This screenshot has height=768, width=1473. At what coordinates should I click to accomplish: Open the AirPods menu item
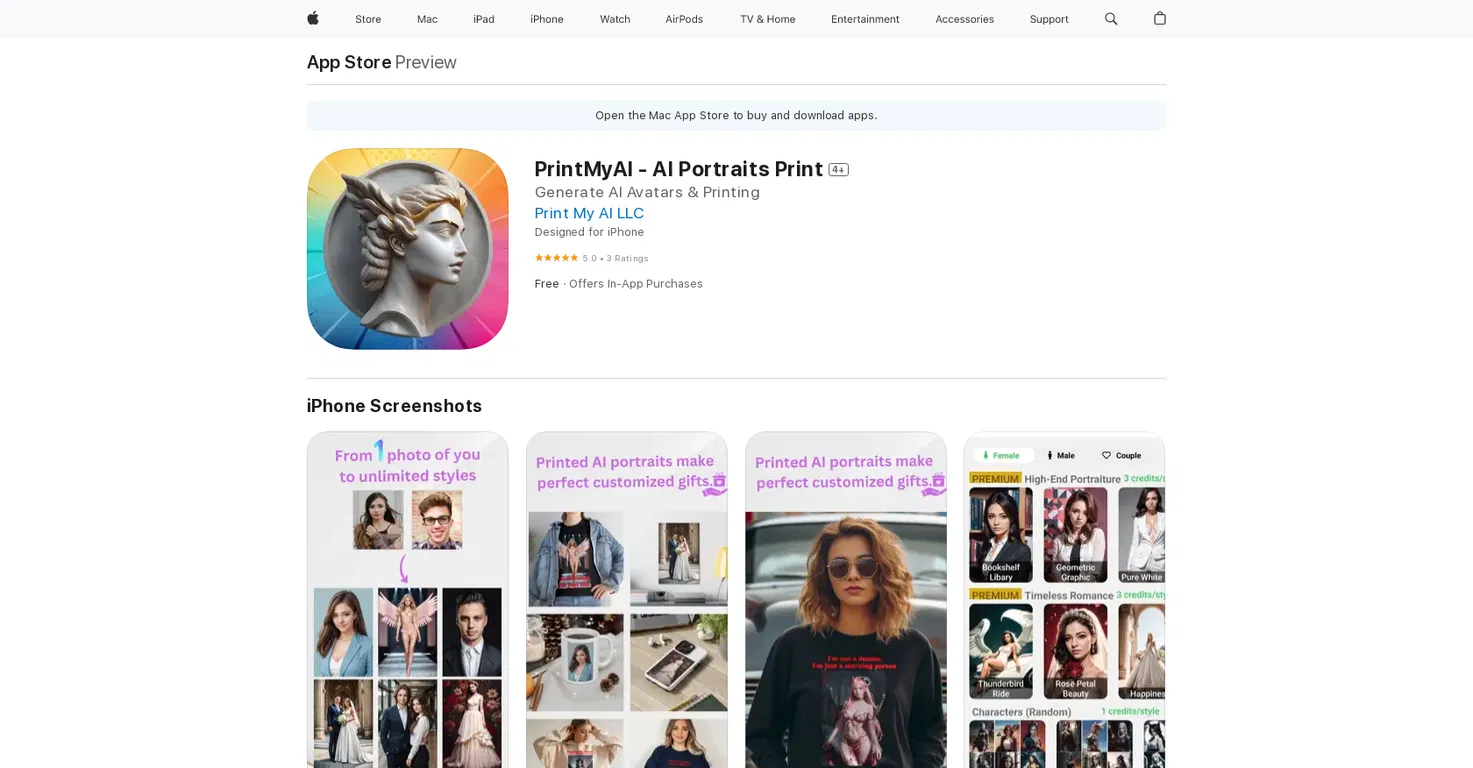click(x=684, y=19)
